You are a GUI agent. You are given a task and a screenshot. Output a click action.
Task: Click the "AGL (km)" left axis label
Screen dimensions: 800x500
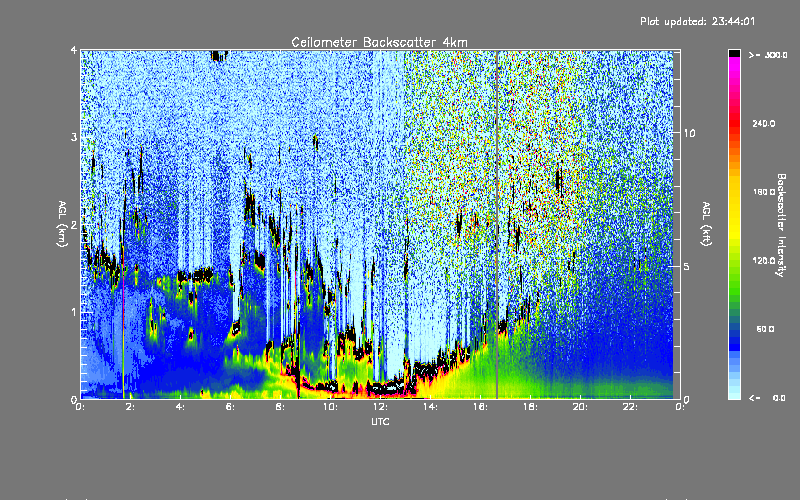tap(62, 224)
